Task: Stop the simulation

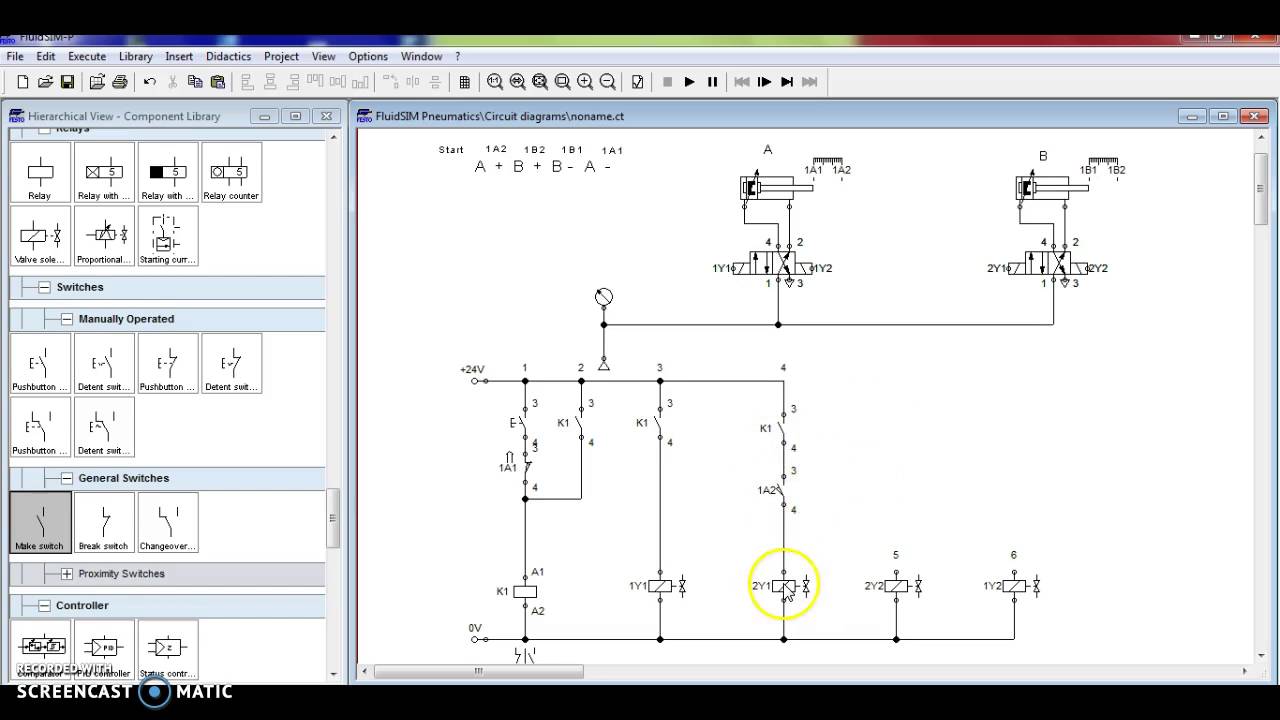Action: click(x=667, y=82)
